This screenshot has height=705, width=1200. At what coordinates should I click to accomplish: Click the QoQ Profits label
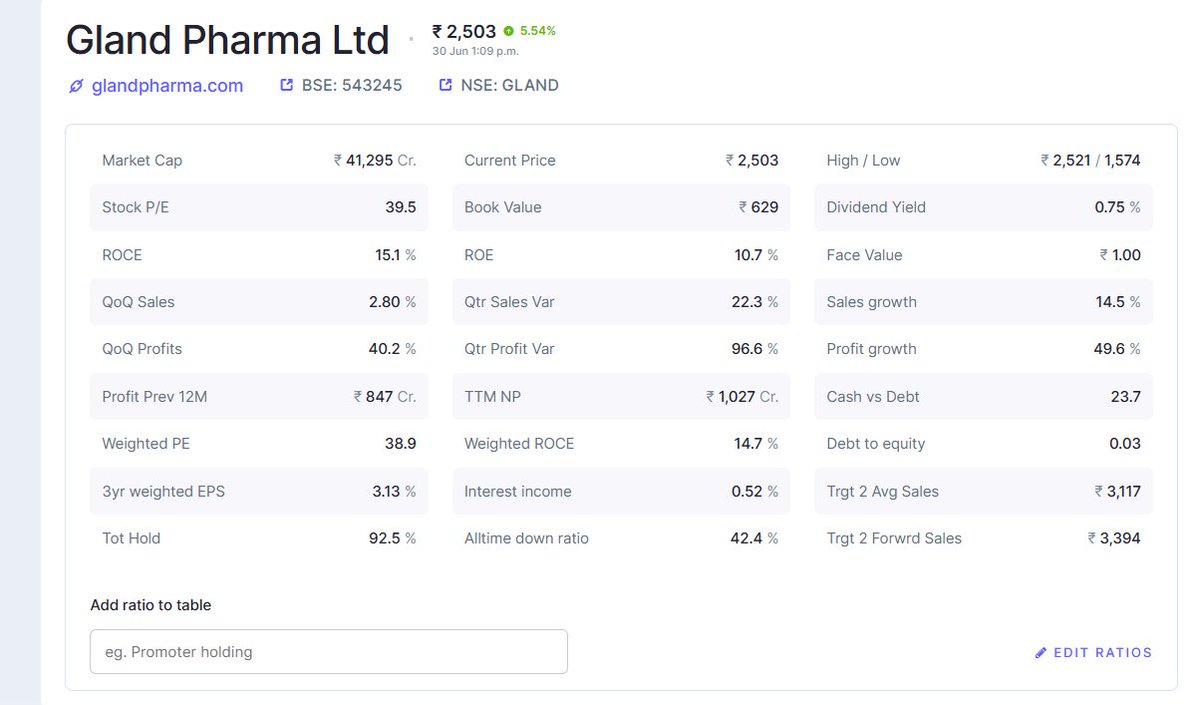tap(142, 349)
